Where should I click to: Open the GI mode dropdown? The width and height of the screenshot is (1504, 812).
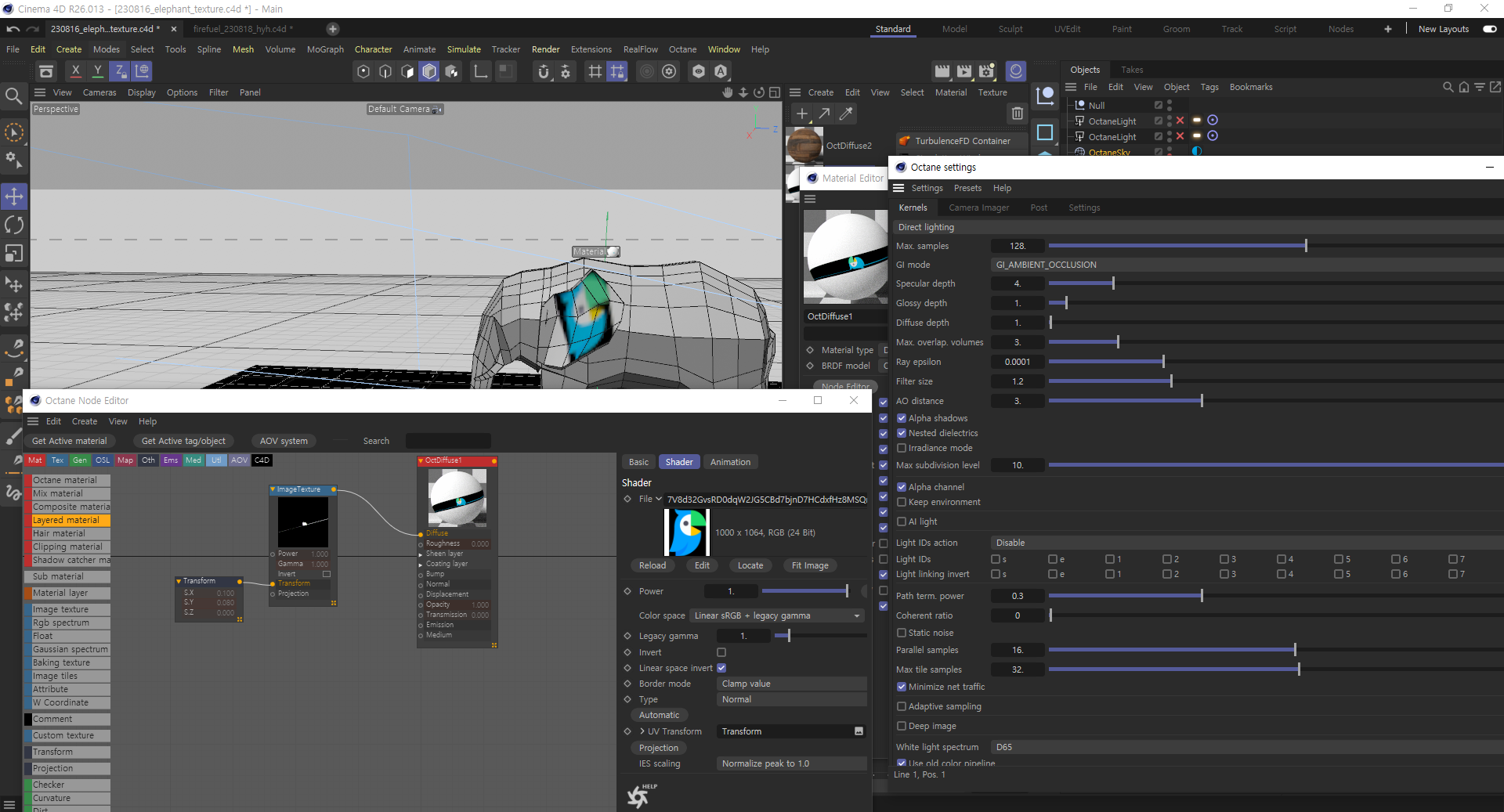(1245, 265)
